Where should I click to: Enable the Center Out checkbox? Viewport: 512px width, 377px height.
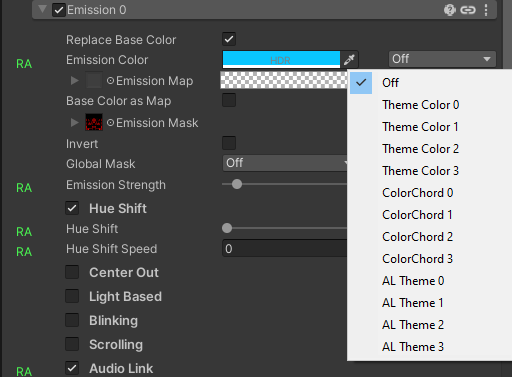pos(72,272)
